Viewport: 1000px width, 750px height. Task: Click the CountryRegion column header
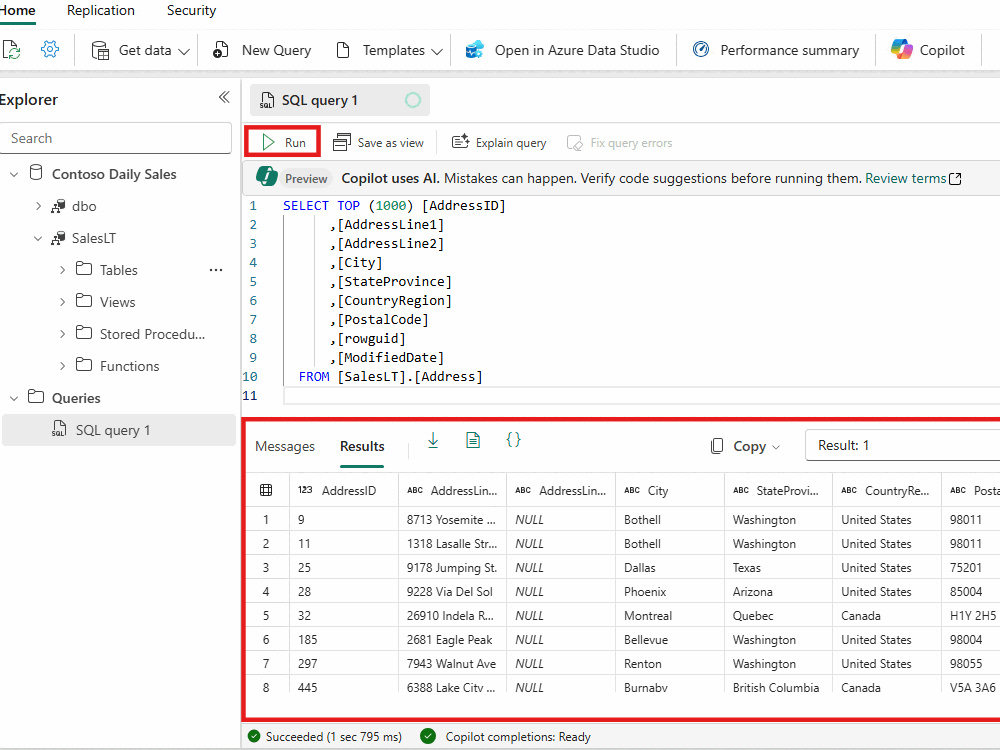pyautogui.click(x=887, y=490)
